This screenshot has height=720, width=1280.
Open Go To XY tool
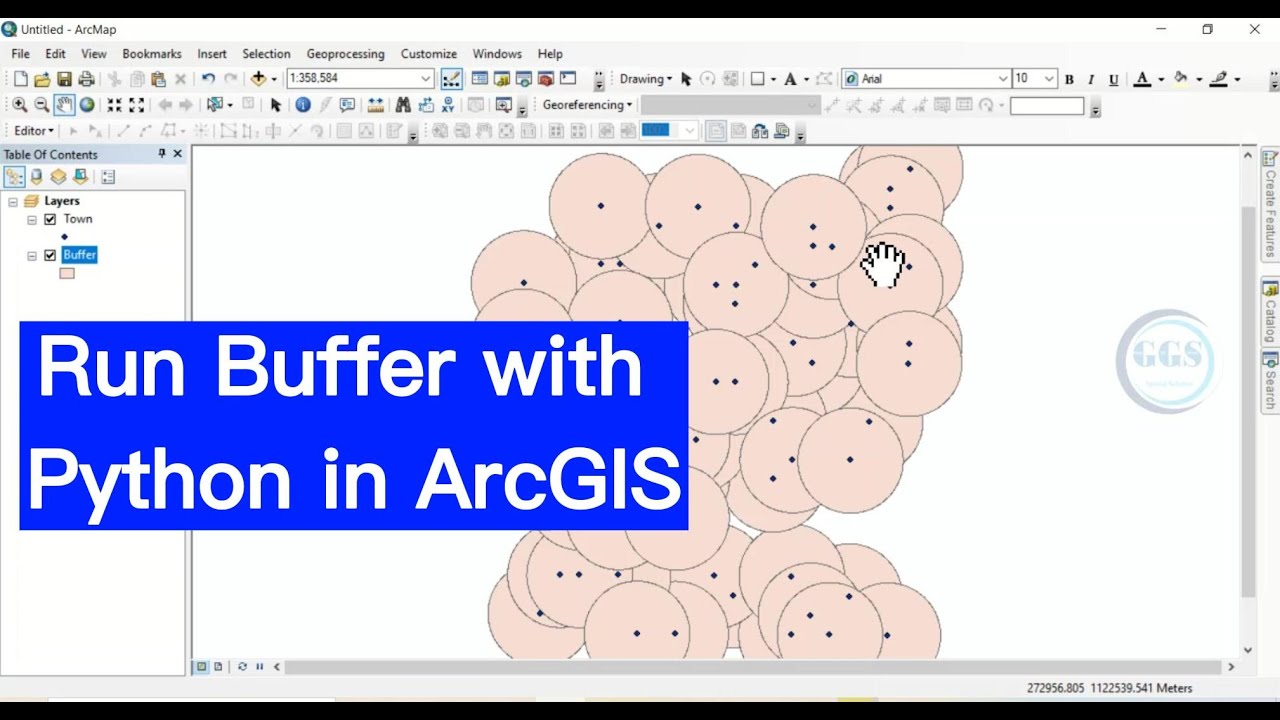(x=448, y=105)
